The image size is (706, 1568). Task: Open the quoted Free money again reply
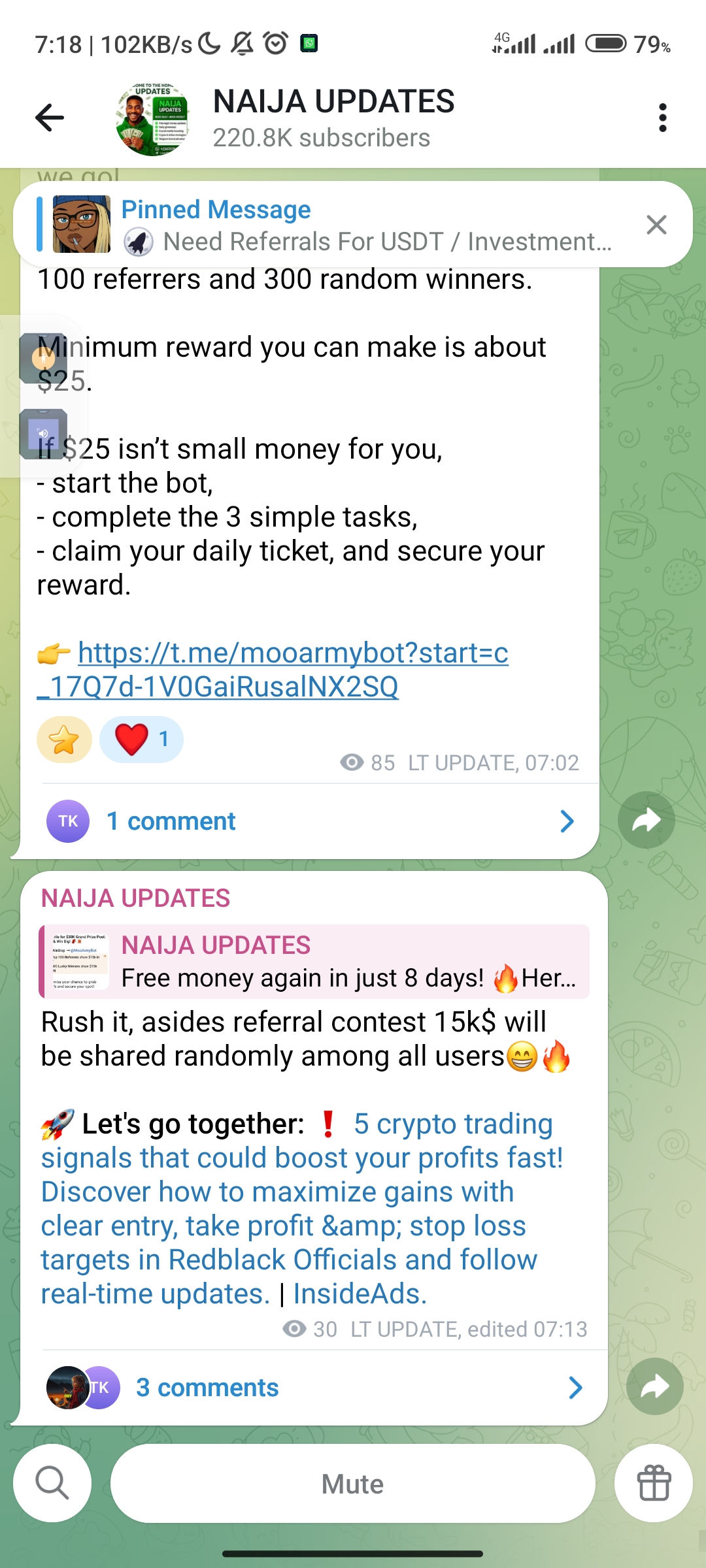click(314, 962)
